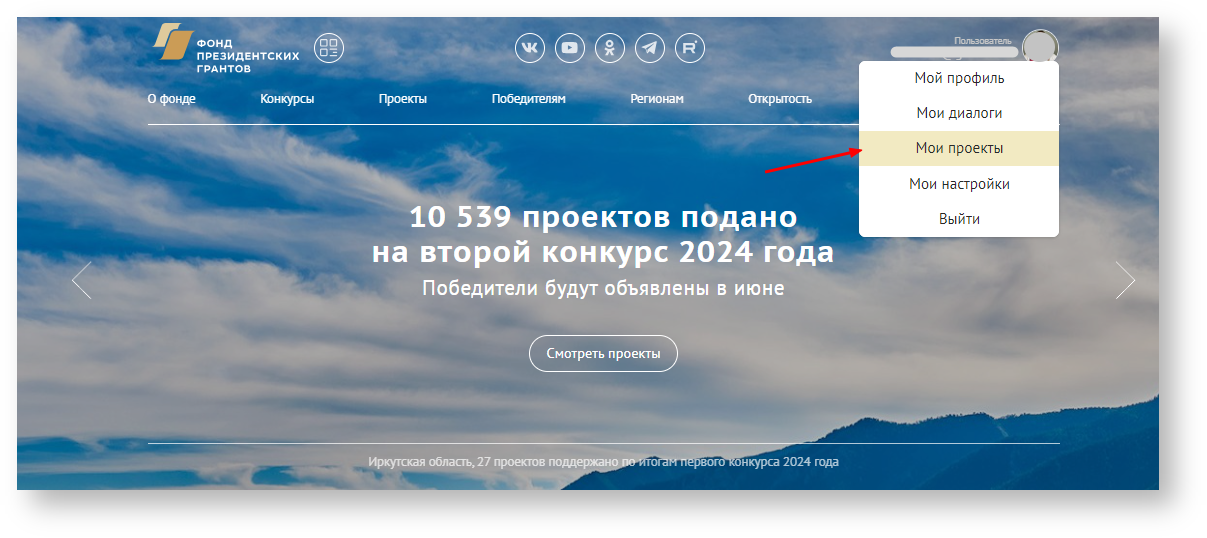
Task: Click the Presidential Grants Fund logo
Action: point(225,49)
